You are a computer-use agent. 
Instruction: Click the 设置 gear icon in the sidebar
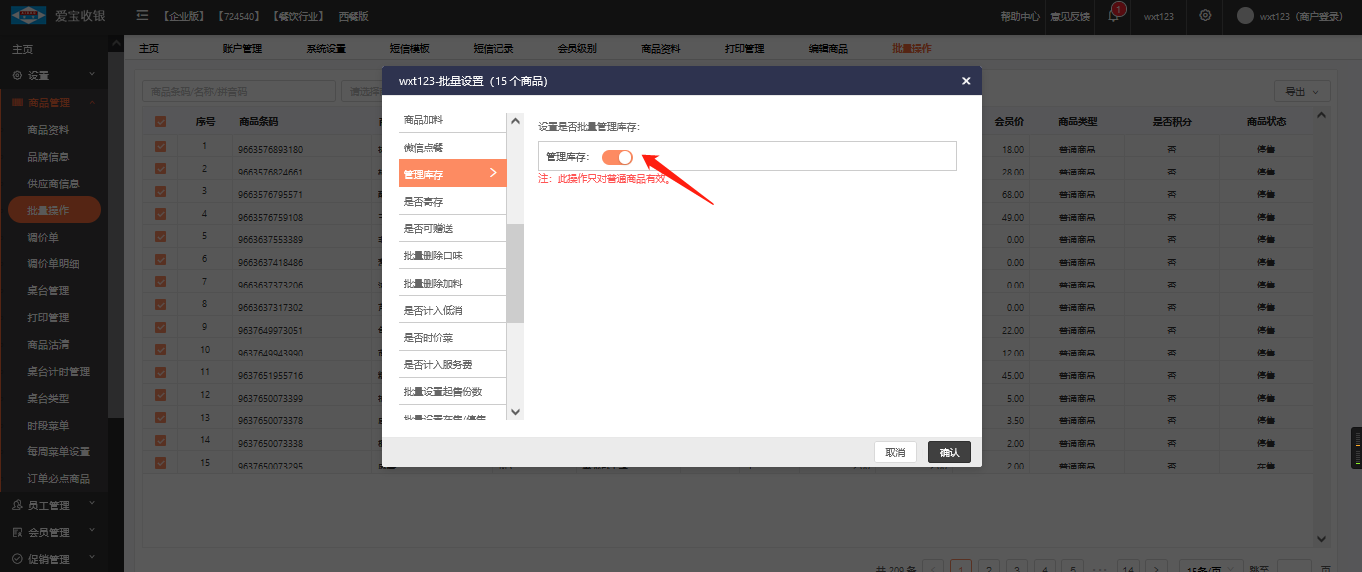point(18,76)
